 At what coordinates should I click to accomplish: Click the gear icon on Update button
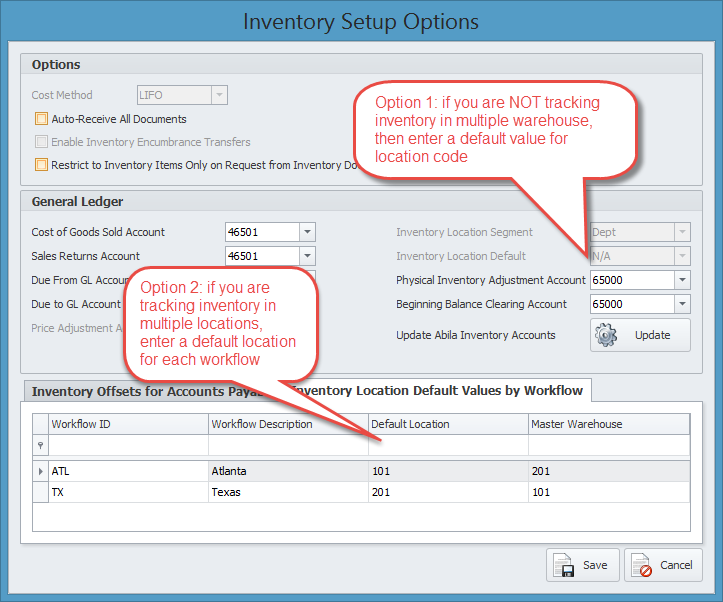click(x=607, y=335)
